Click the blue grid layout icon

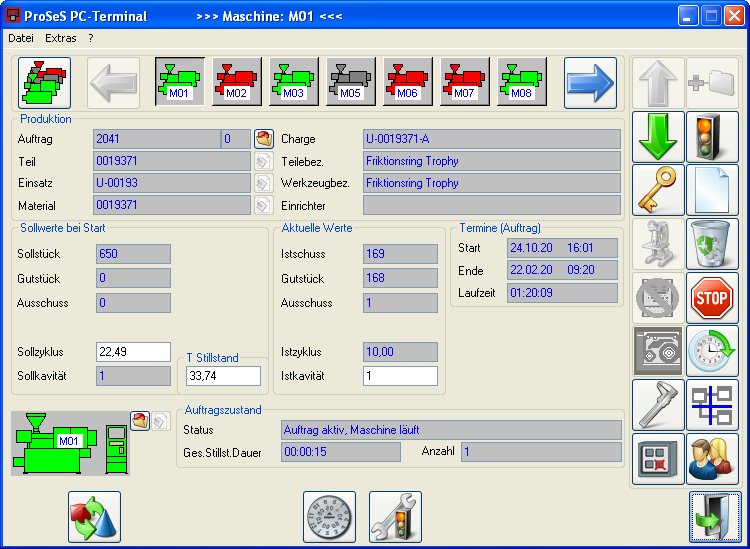(712, 405)
